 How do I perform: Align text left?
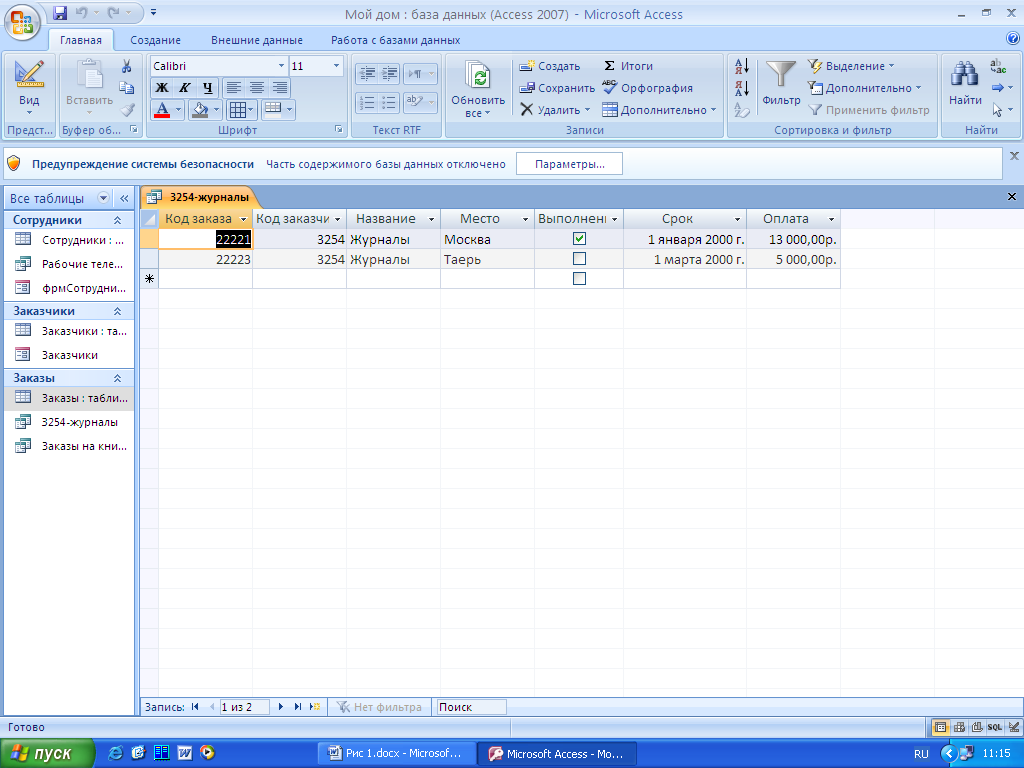234,88
